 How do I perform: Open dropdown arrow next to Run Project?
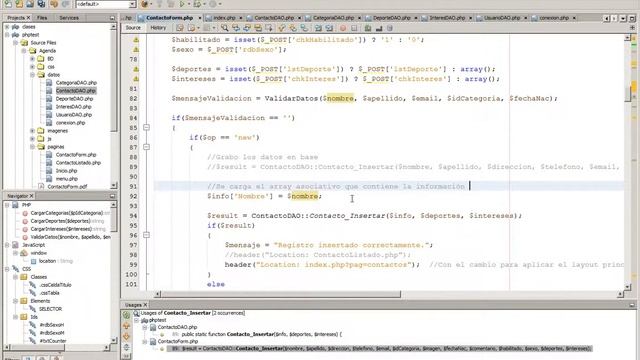point(189,4)
